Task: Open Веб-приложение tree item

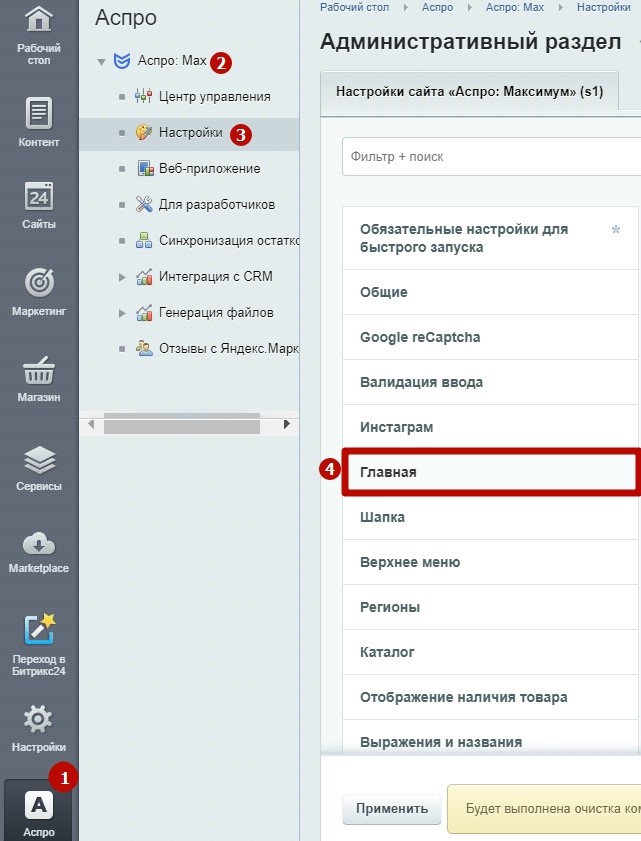Action: click(x=209, y=168)
